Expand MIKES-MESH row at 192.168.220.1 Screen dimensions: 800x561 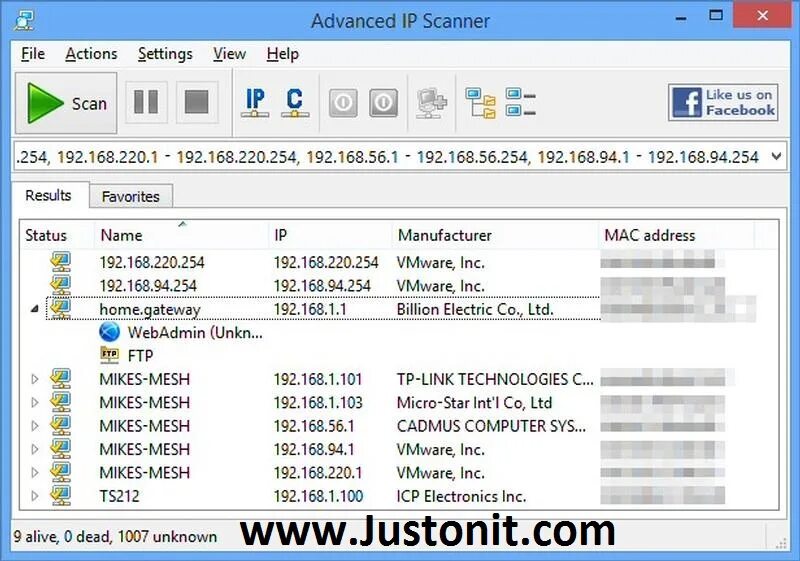coord(35,473)
